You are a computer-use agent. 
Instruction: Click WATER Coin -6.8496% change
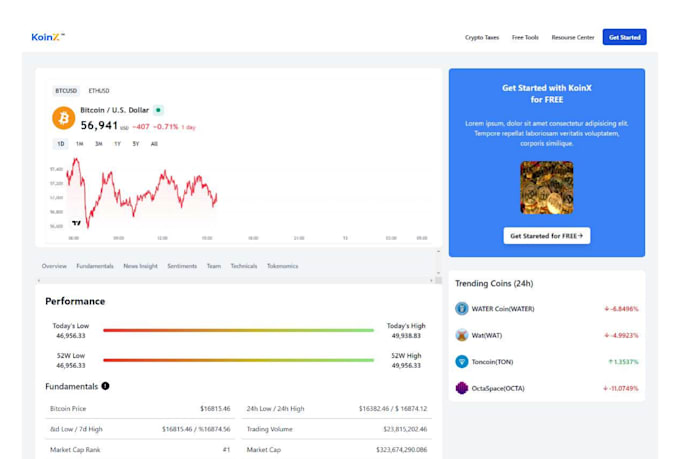621,309
